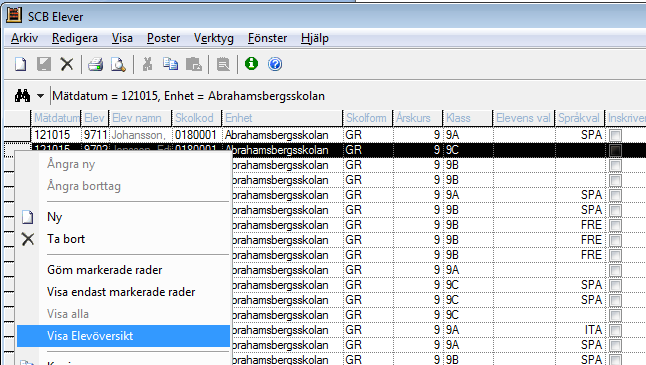Click the Klass column header
646x365 pixels.
[468, 118]
